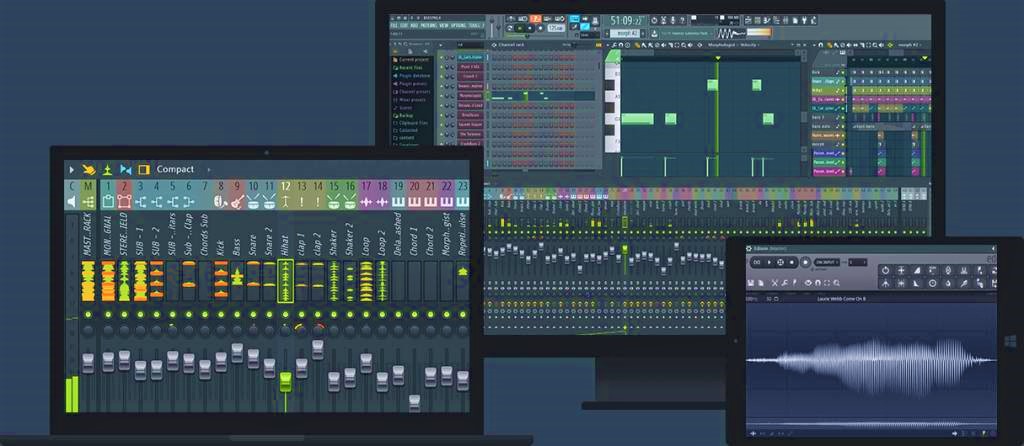Click the selected Hihat peak meter display
The image size is (1024, 446).
[x=285, y=281]
